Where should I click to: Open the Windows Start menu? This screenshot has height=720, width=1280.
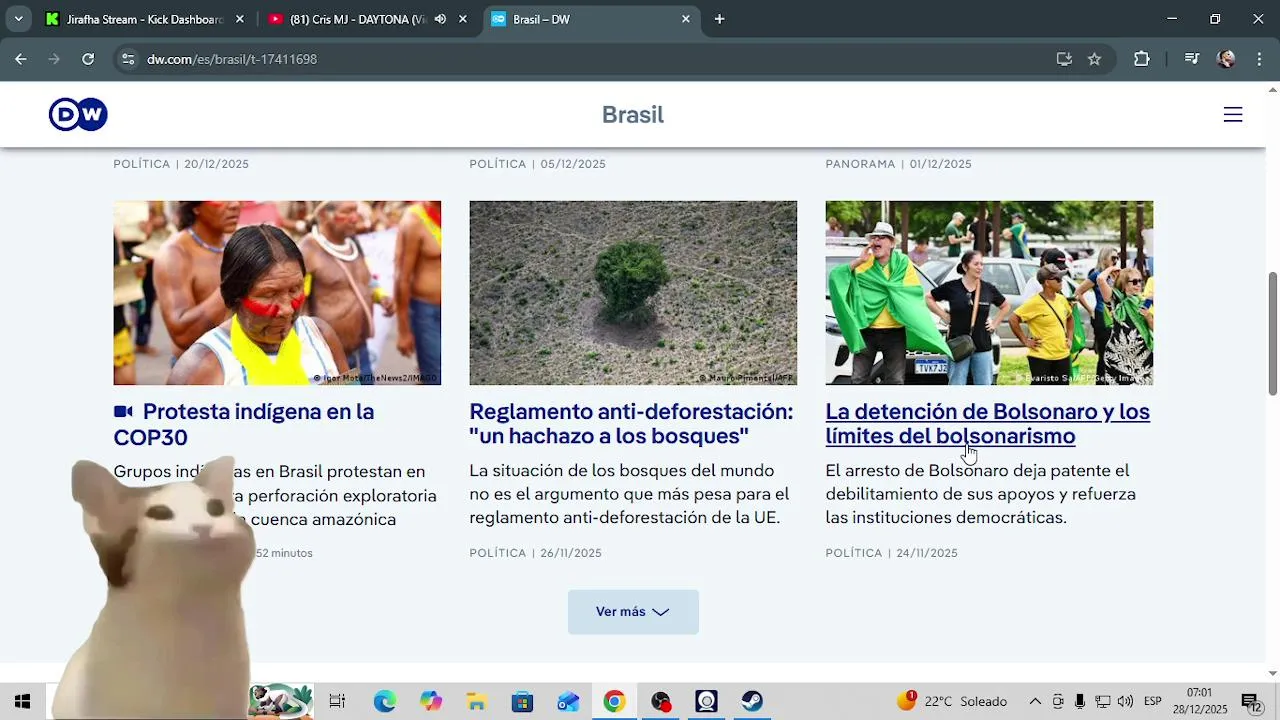coord(22,701)
